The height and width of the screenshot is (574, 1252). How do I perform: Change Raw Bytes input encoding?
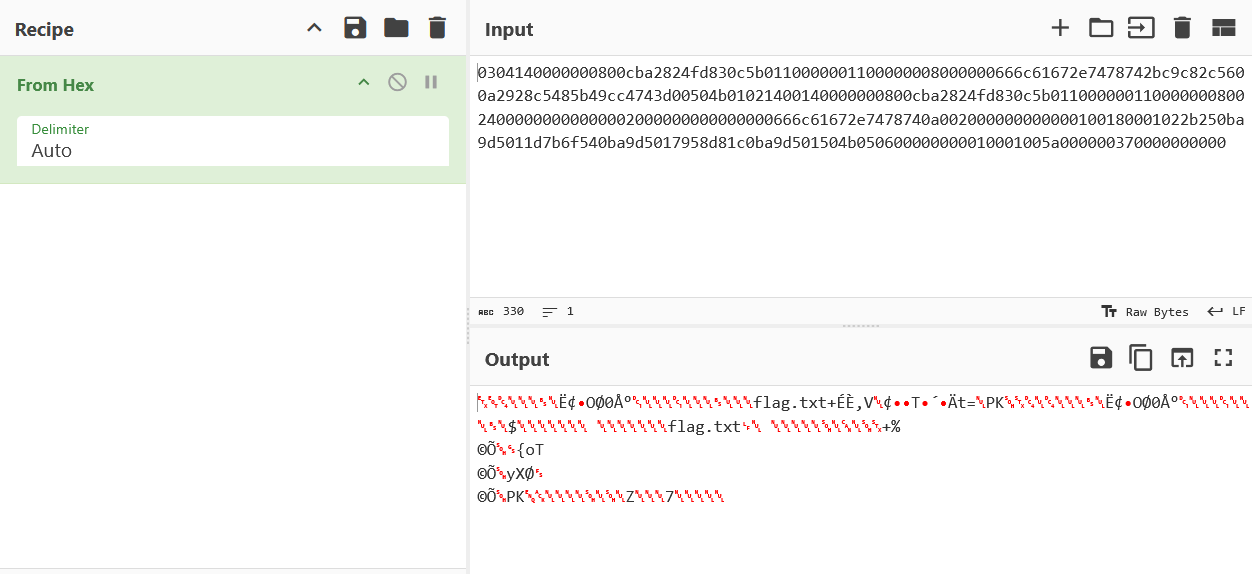pos(1145,311)
